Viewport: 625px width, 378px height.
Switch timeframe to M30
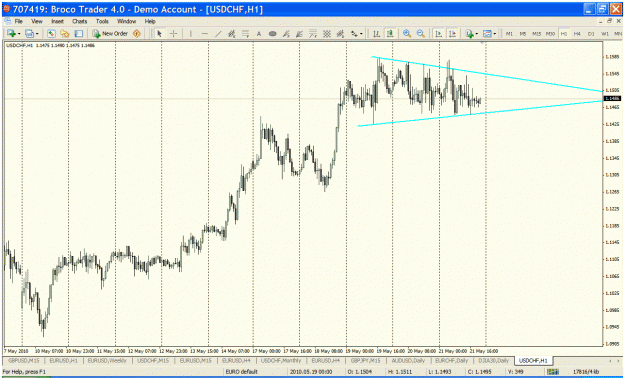click(550, 34)
